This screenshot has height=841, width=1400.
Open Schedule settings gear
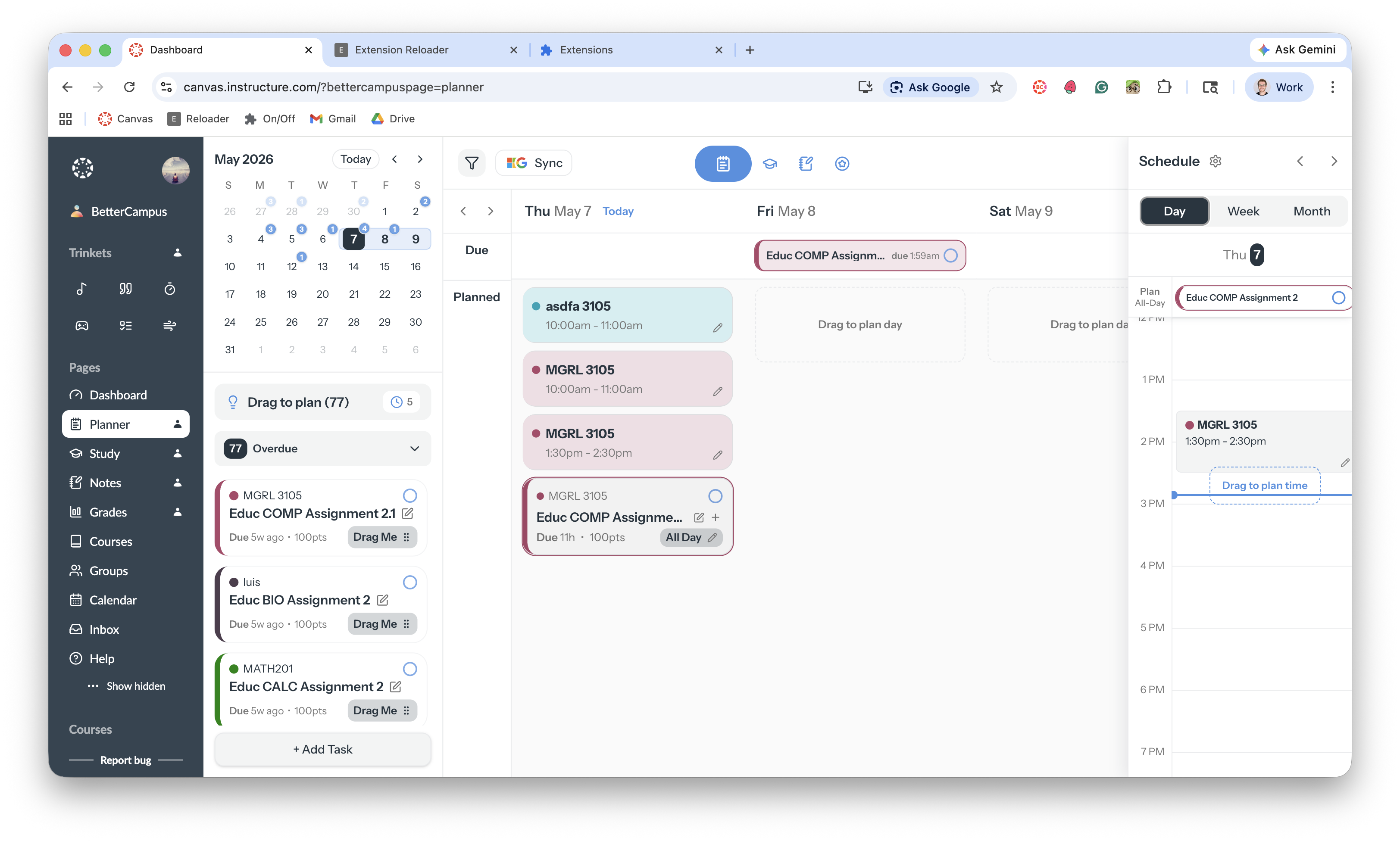(x=1215, y=161)
